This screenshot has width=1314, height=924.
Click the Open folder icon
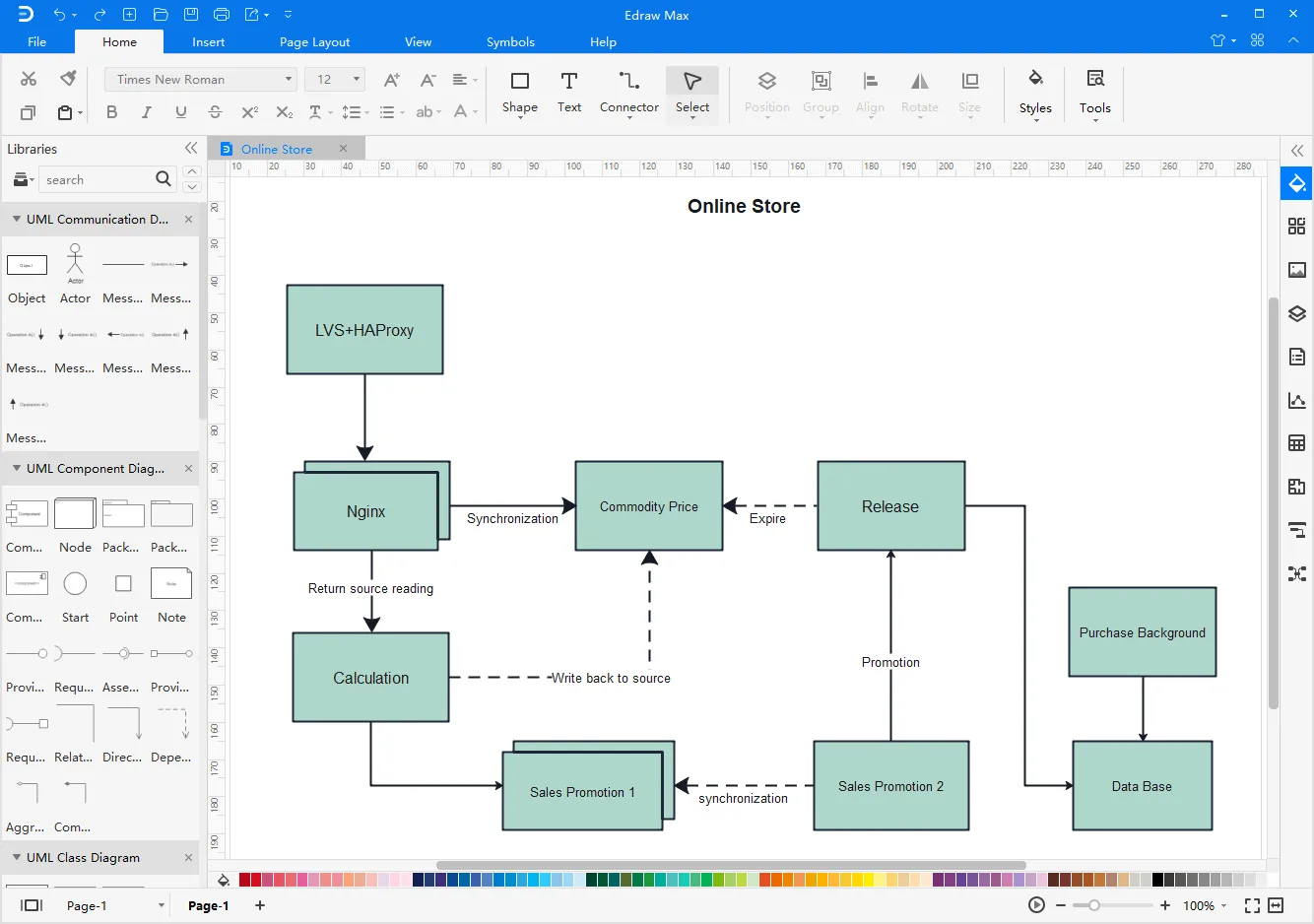pyautogui.click(x=161, y=15)
